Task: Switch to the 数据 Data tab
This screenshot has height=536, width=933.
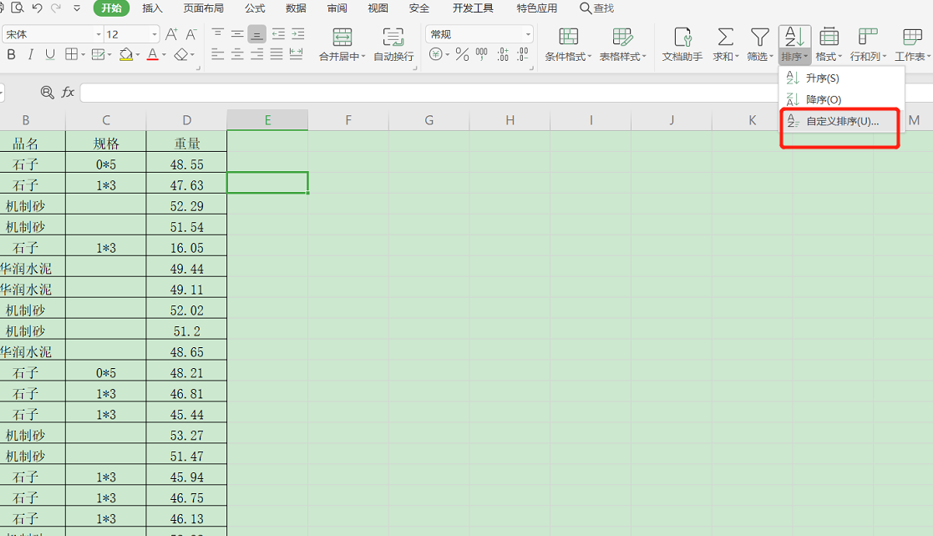Action: coord(296,8)
